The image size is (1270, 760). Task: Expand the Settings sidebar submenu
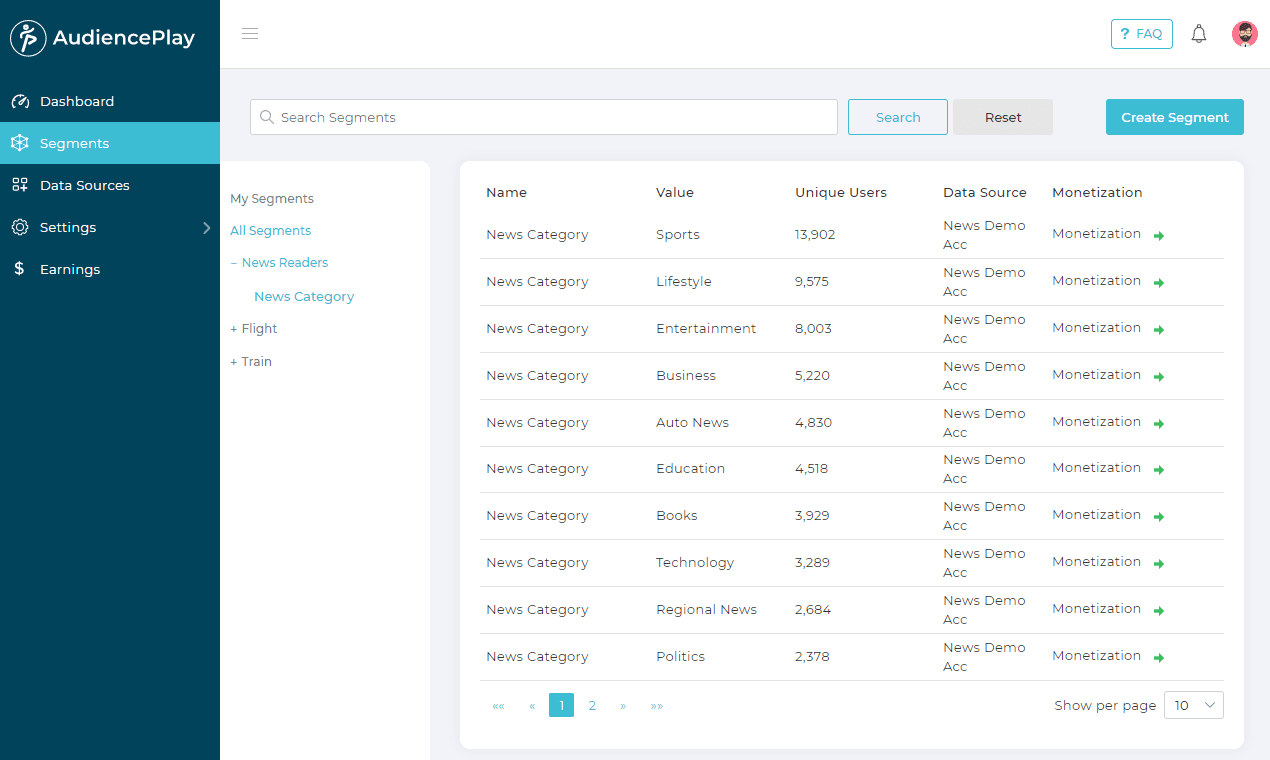(207, 228)
